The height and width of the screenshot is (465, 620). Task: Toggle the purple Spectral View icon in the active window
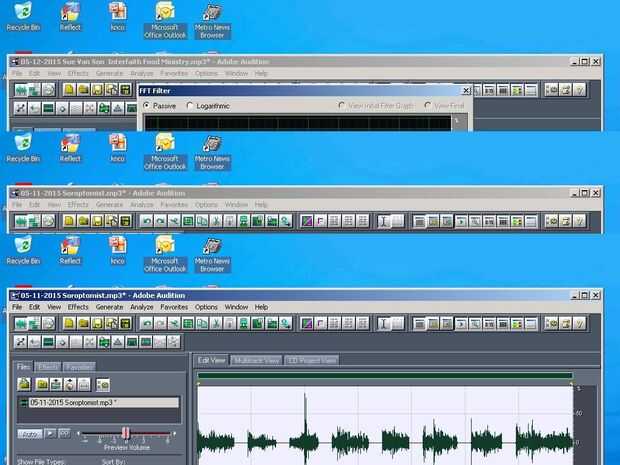[306, 323]
